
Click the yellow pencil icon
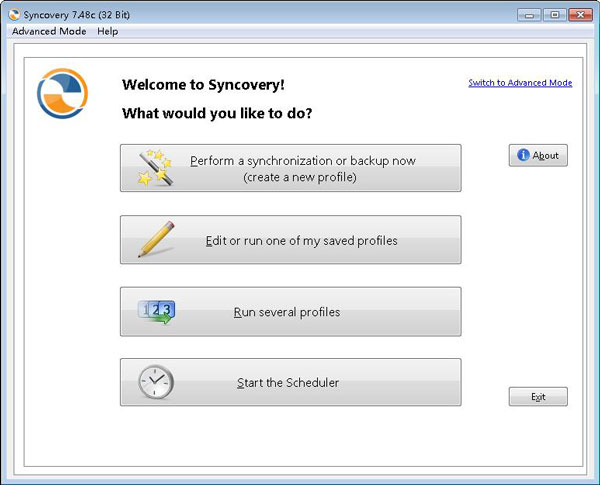[155, 240]
